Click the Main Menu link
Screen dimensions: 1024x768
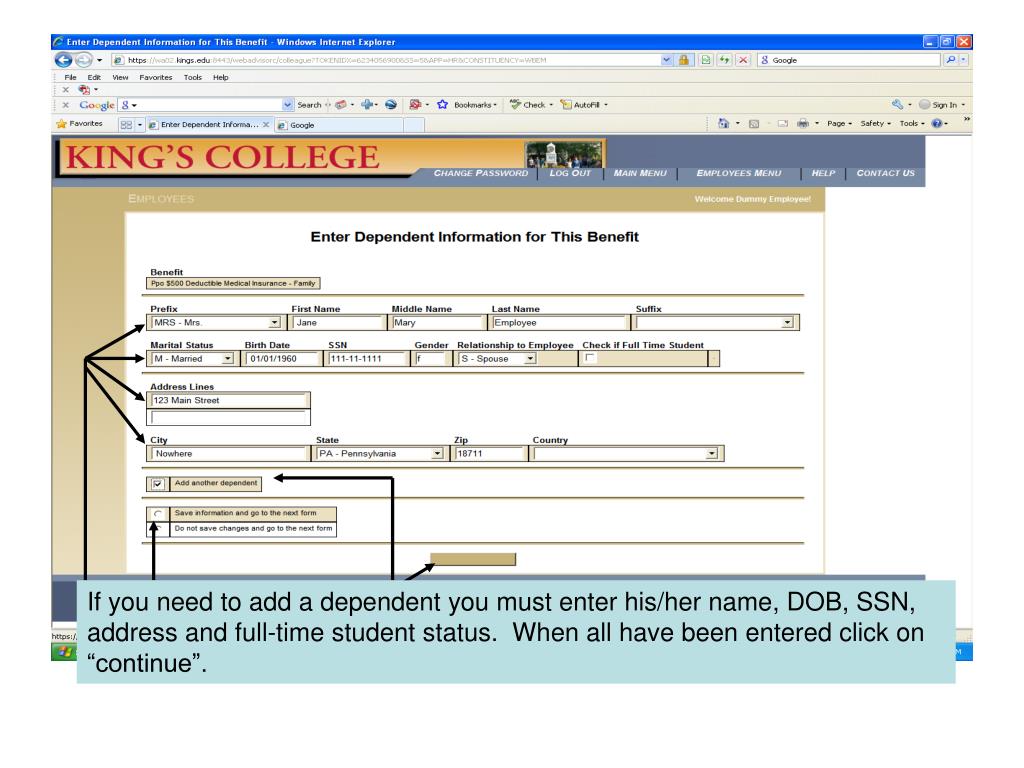[x=640, y=173]
